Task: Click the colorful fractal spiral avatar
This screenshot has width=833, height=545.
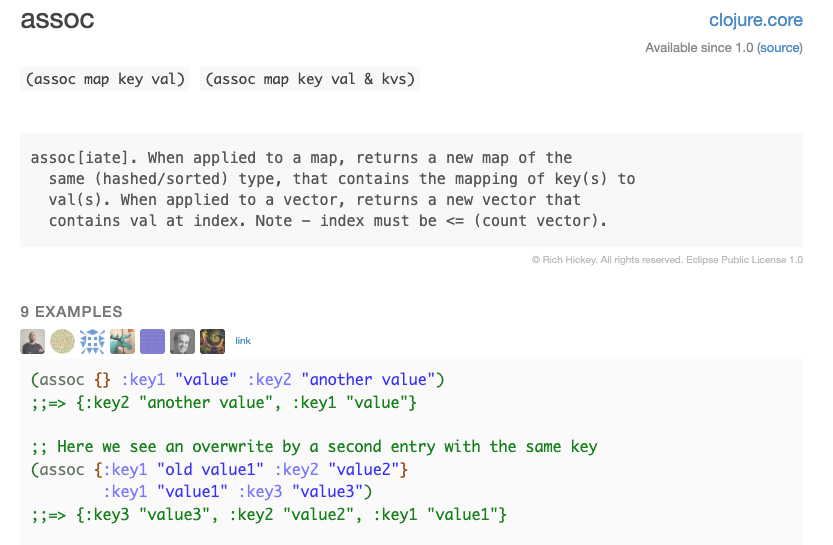Action: [212, 341]
